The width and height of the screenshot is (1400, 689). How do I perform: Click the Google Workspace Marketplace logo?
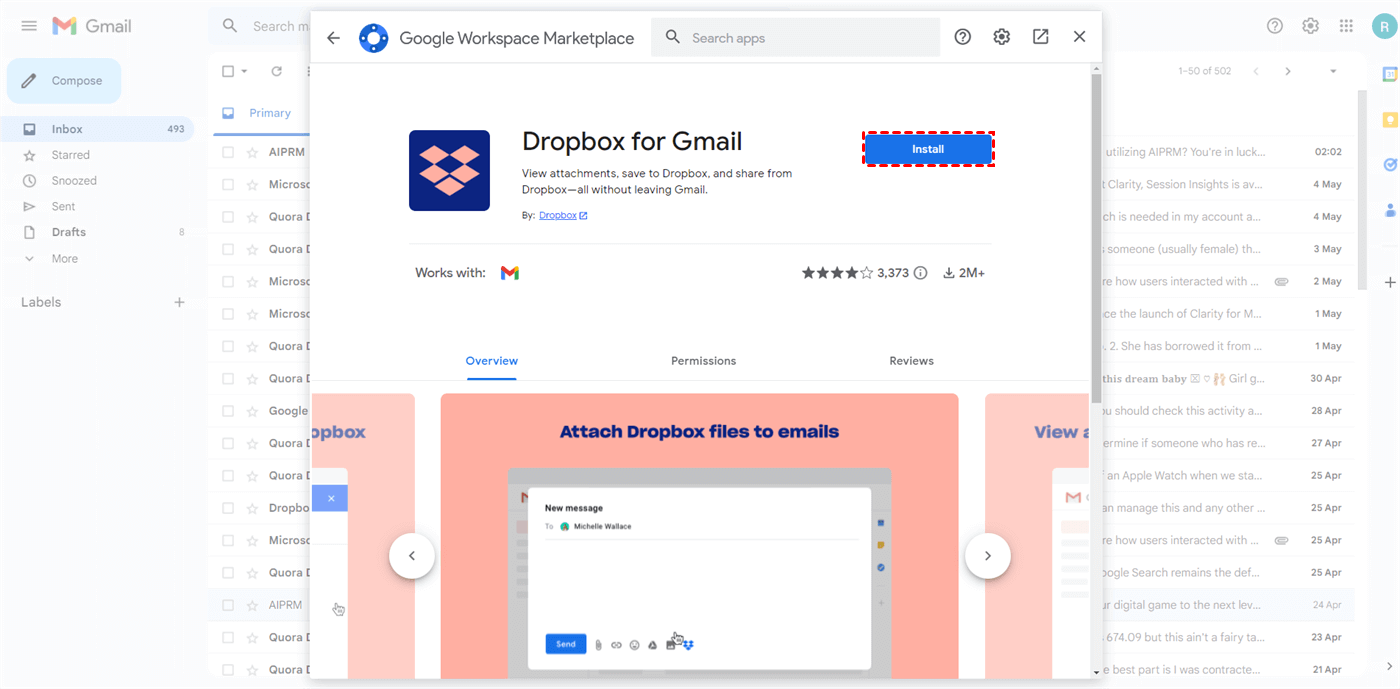(x=373, y=38)
